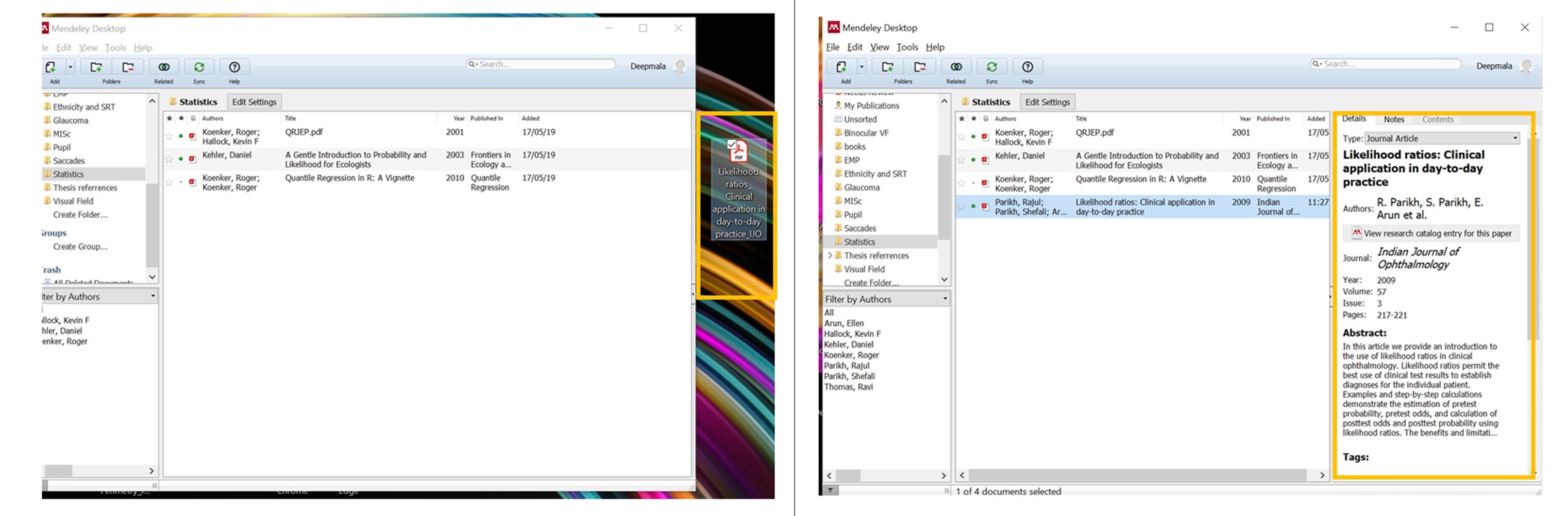This screenshot has width=1568, height=516.
Task: Open Filter by Authors dropdown in right window
Action: [x=886, y=299]
